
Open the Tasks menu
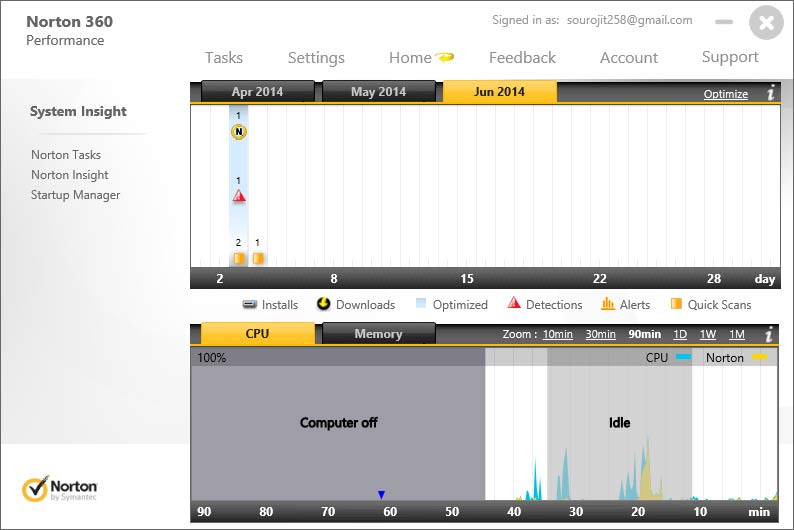(224, 58)
